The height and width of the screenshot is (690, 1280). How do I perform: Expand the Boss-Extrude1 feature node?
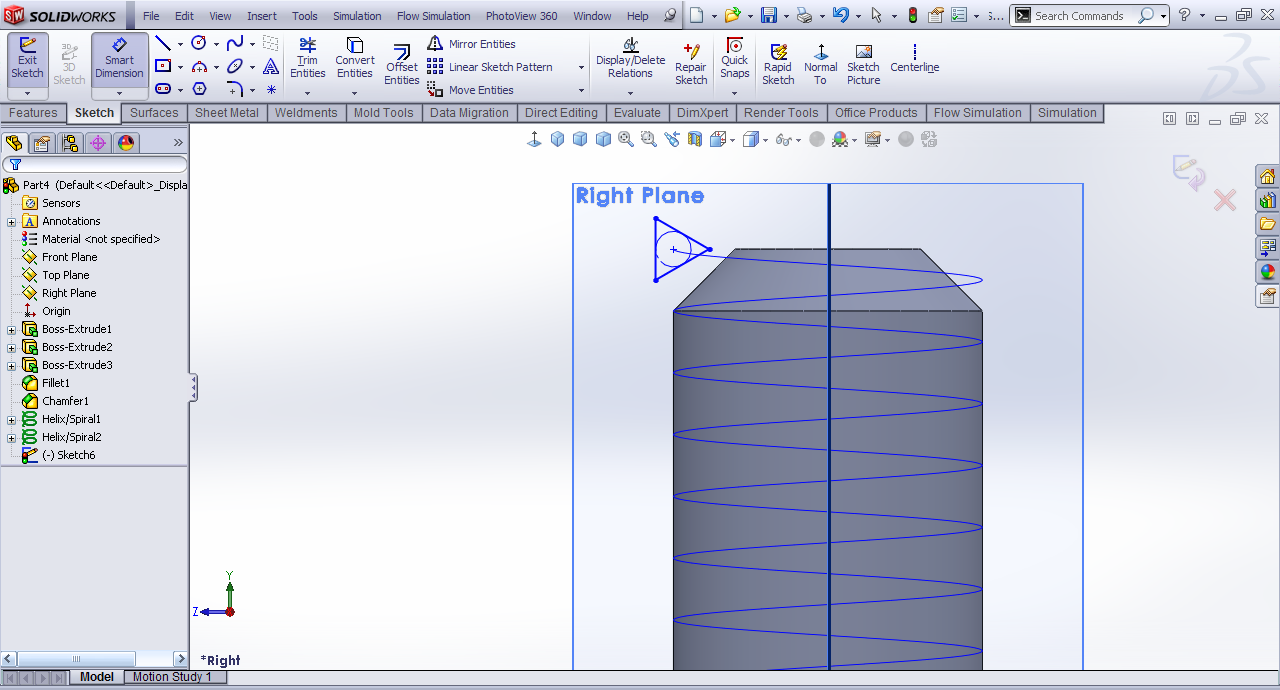point(12,329)
